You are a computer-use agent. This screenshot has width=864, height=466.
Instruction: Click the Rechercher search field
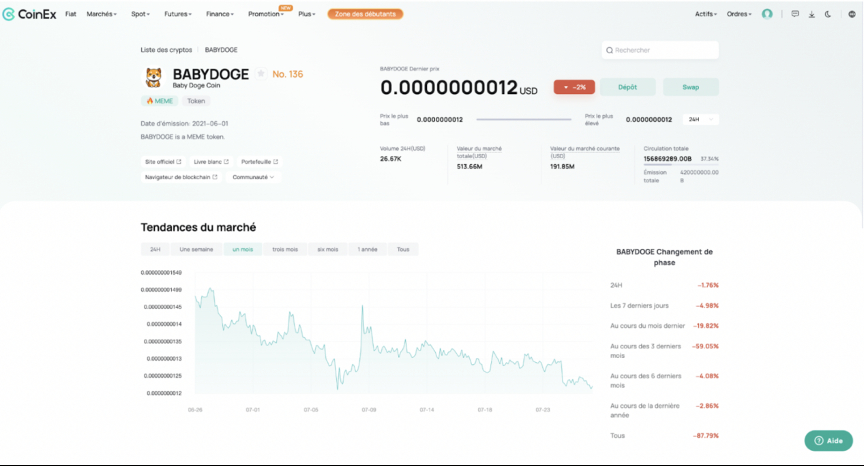[x=660, y=50]
